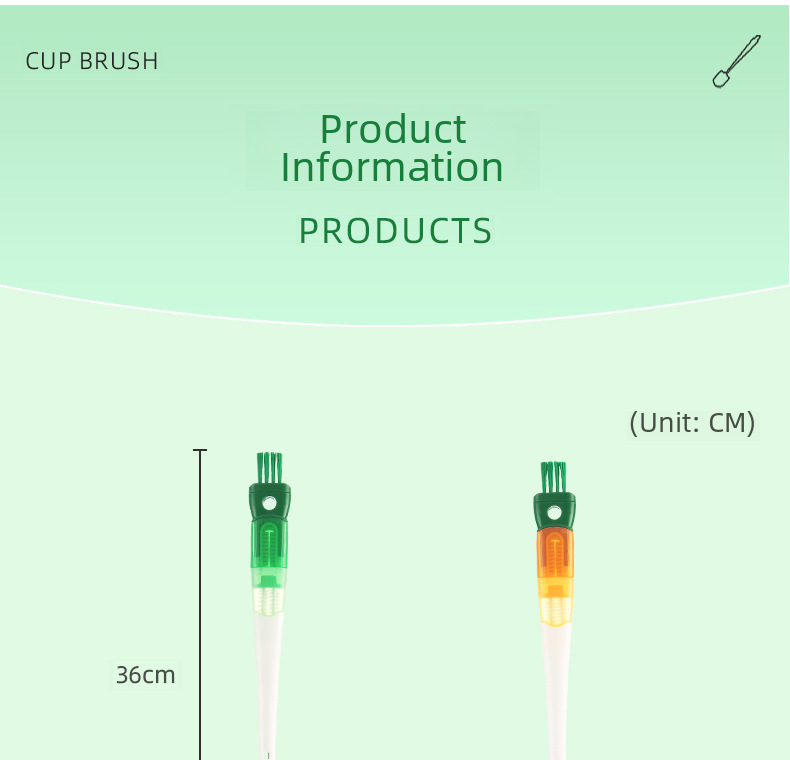Click the yellow threaded section of orange brush
The image size is (790, 760).
coord(555,611)
